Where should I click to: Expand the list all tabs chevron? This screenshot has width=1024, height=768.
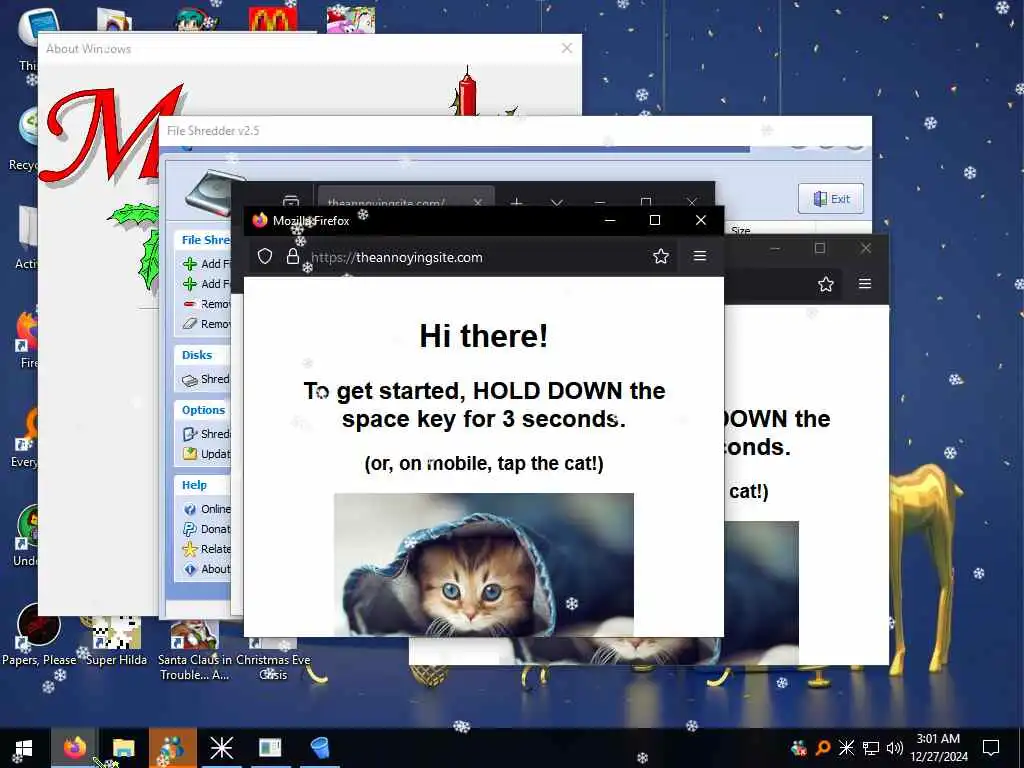point(556,203)
